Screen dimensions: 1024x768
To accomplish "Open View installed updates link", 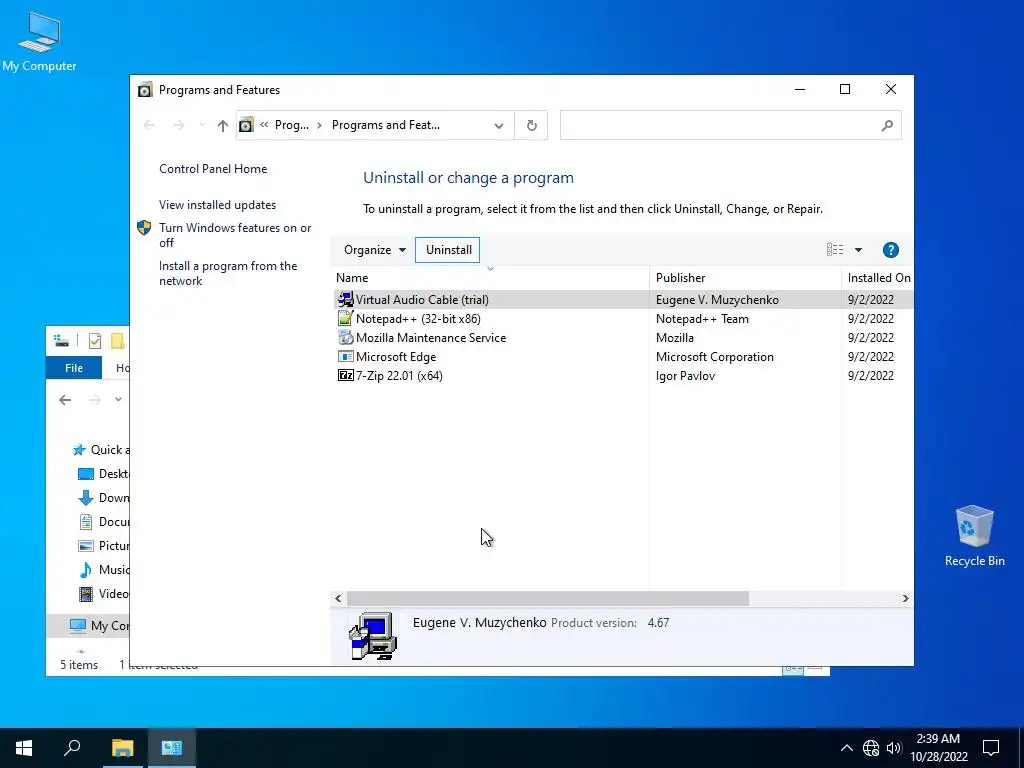I will pyautogui.click(x=217, y=205).
